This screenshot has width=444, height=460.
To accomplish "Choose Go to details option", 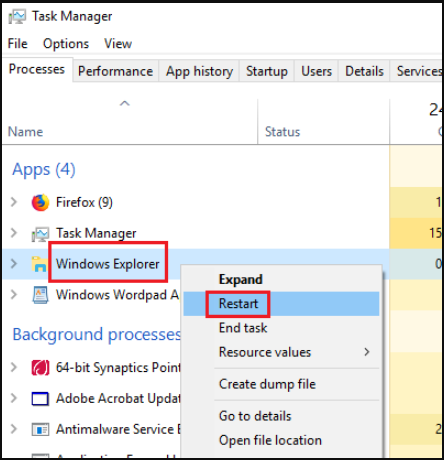I will coord(282,416).
